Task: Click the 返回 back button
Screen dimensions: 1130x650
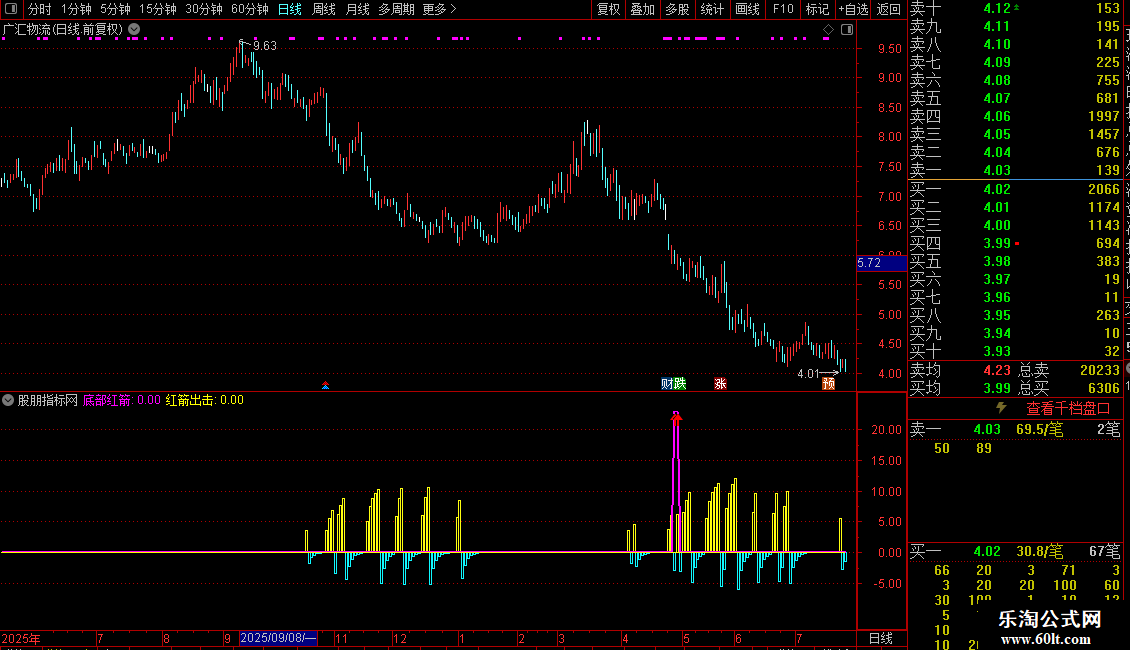Action: tap(889, 9)
